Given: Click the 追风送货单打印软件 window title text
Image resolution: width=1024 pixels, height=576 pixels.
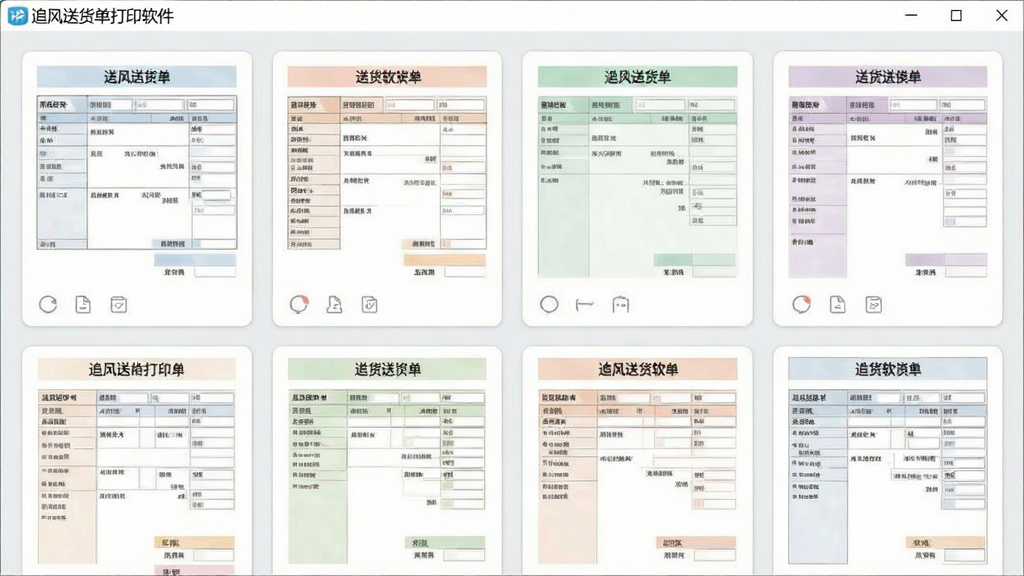Looking at the screenshot, I should coord(103,16).
